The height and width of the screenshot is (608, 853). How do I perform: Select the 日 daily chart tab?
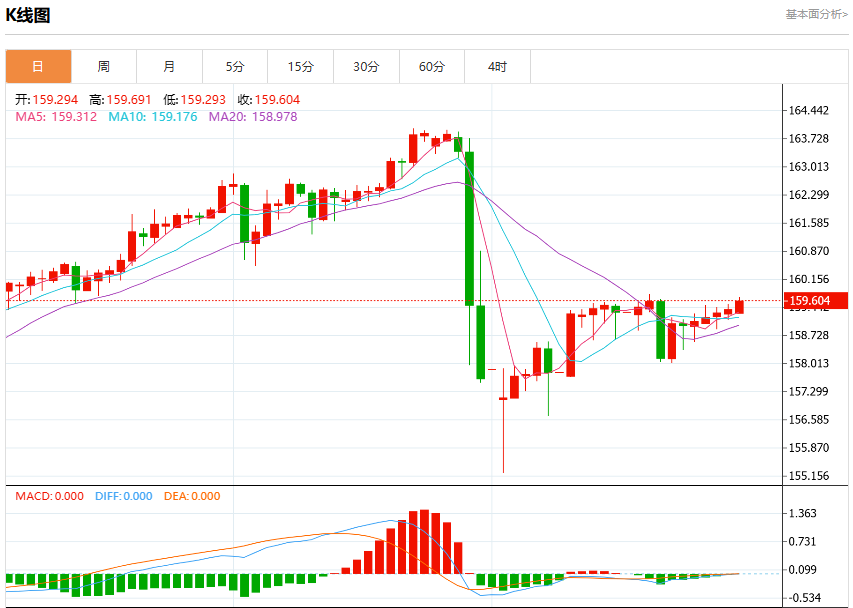click(x=38, y=66)
